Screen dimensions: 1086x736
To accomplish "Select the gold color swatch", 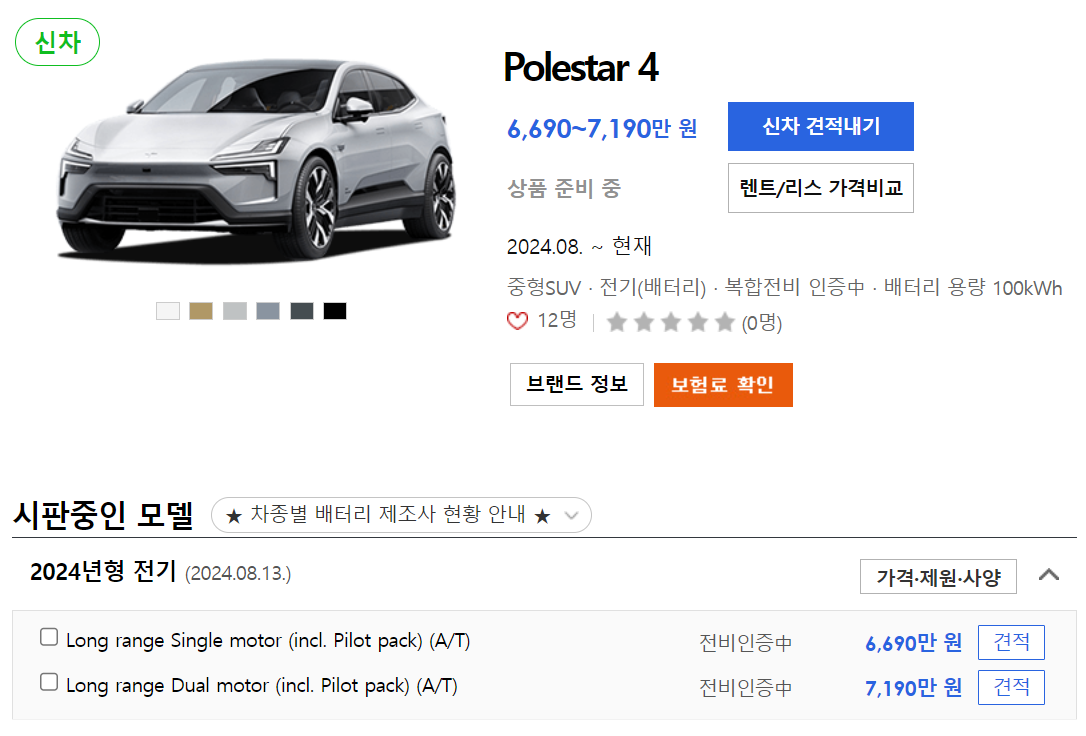I will click(x=201, y=311).
